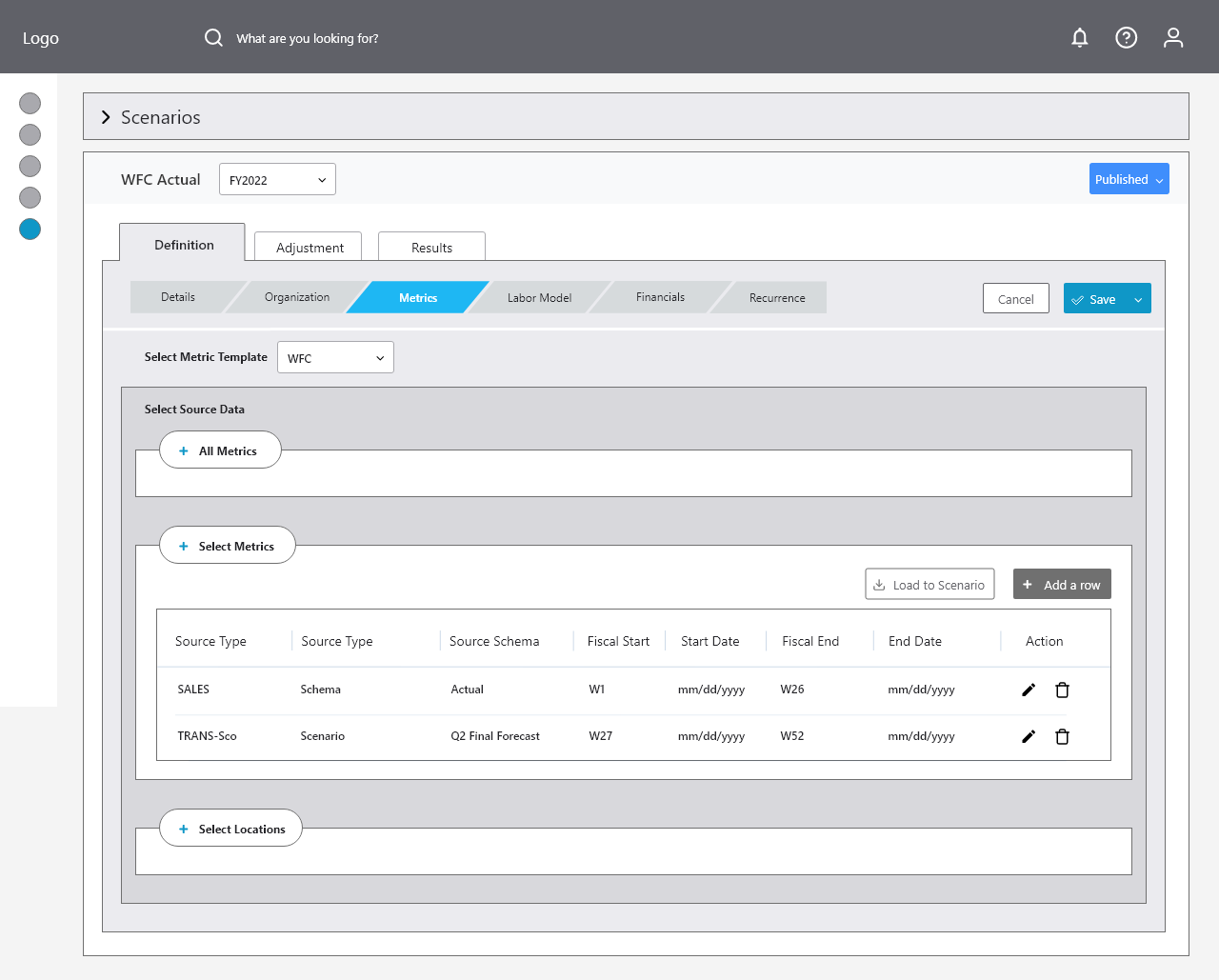Open the user profile icon
Viewport: 1219px width, 980px height.
(x=1173, y=37)
